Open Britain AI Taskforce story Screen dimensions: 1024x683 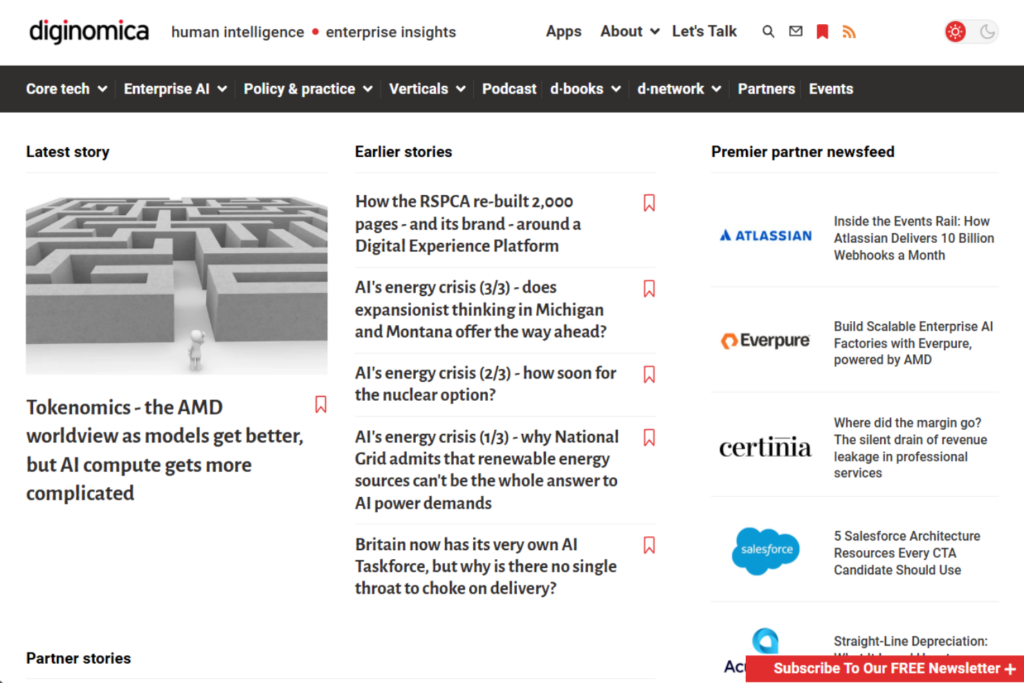485,566
